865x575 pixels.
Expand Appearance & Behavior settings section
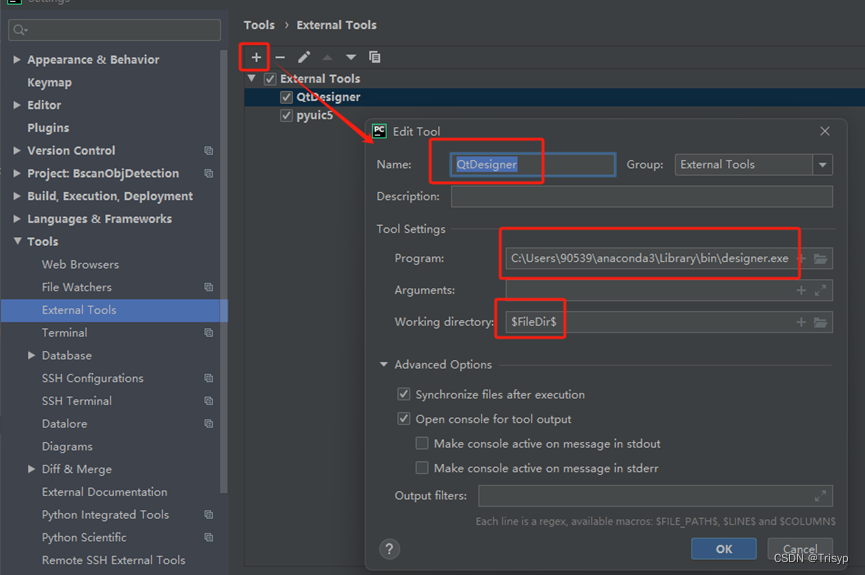17,59
